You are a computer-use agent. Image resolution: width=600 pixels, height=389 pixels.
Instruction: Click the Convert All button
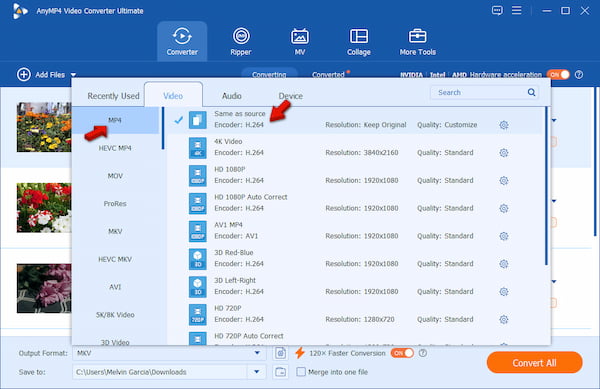coord(534,363)
